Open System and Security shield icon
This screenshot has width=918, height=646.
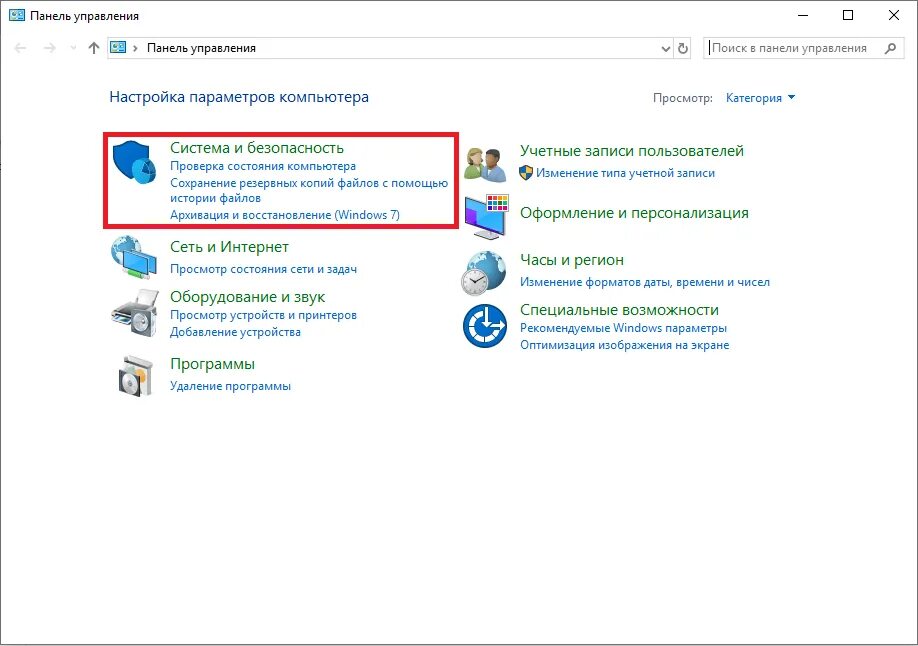[x=134, y=162]
